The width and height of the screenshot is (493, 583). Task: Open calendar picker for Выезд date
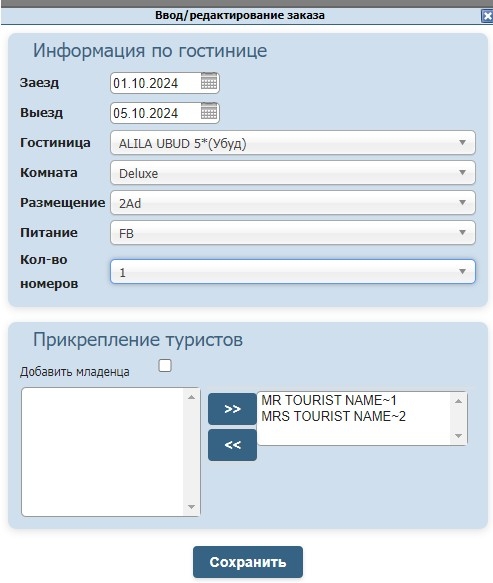pos(209,112)
